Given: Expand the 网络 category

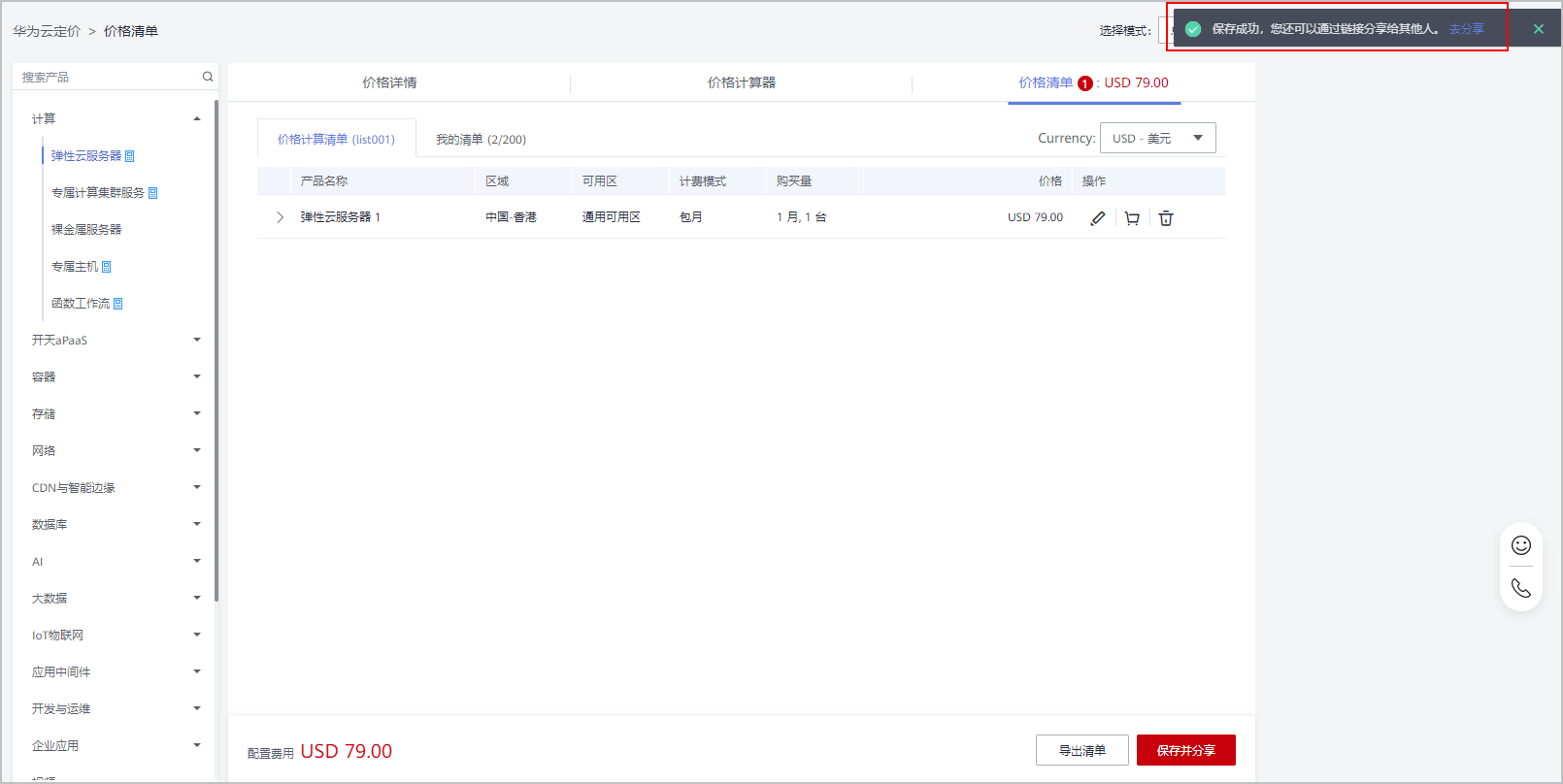Looking at the screenshot, I should coord(197,450).
